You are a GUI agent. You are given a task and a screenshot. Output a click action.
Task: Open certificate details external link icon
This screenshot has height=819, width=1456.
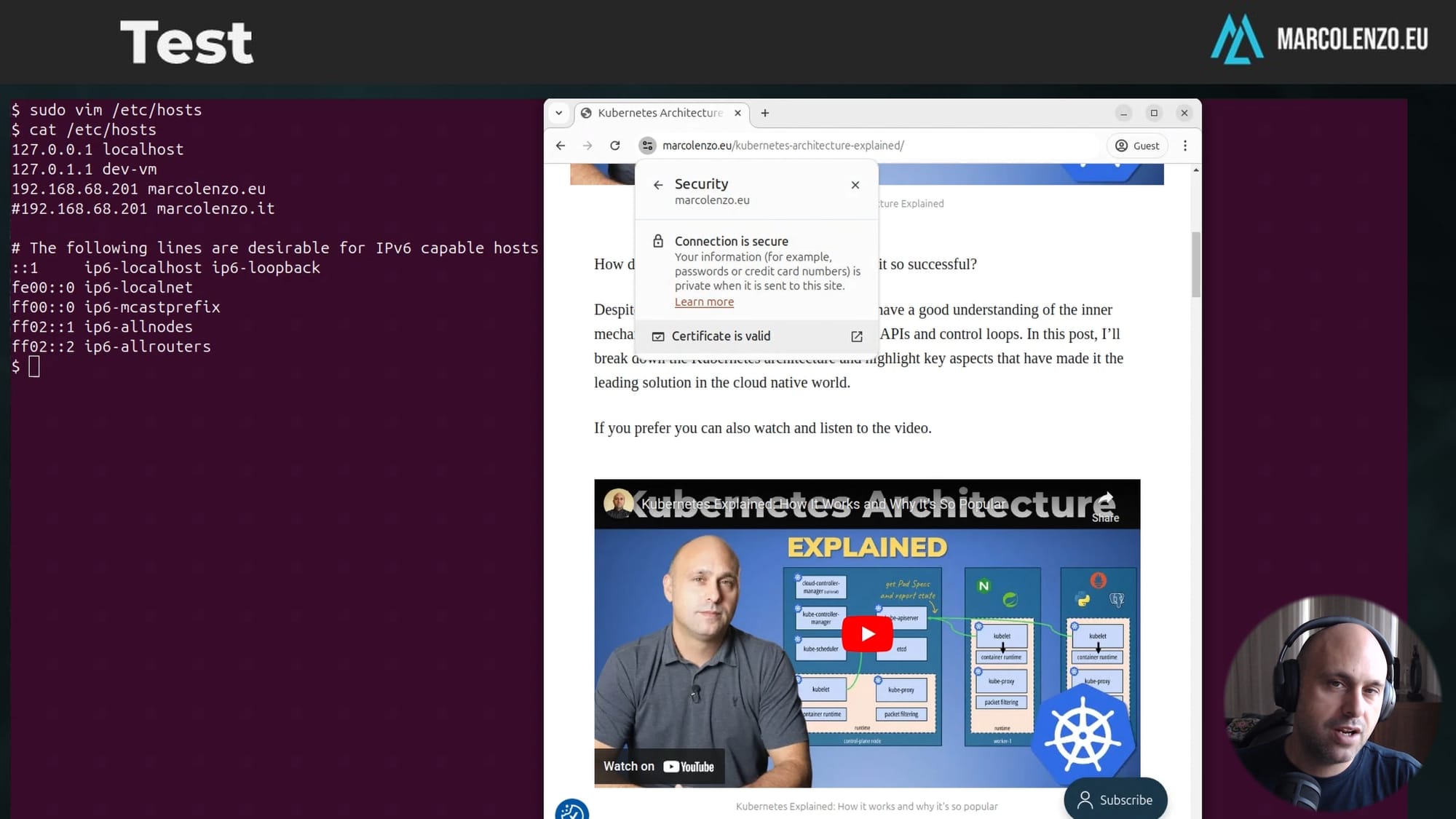click(857, 336)
